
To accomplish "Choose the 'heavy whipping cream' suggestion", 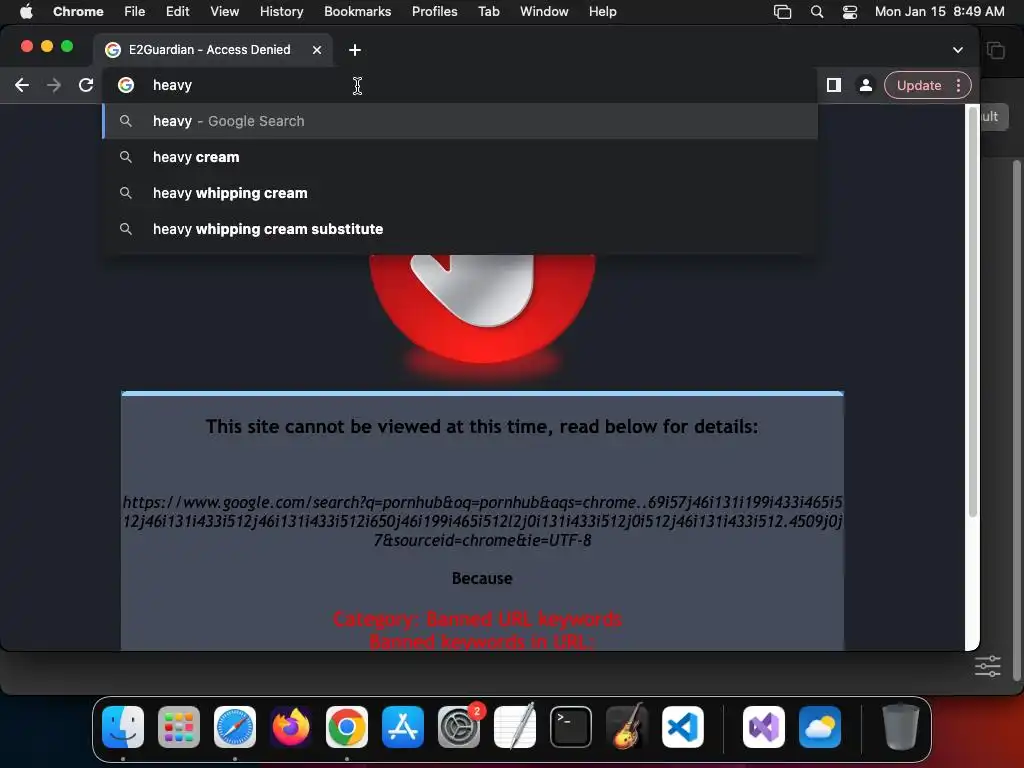I will click(460, 193).
